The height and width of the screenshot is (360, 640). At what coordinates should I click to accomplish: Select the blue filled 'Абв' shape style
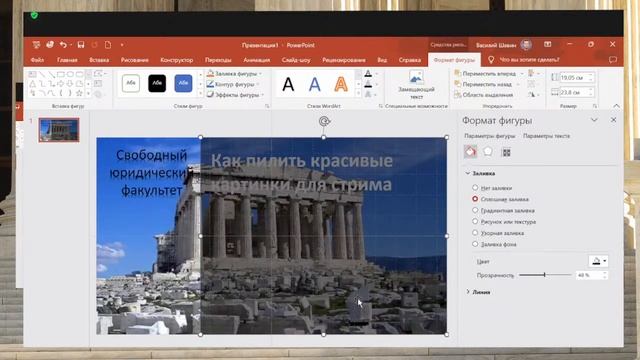coord(183,83)
